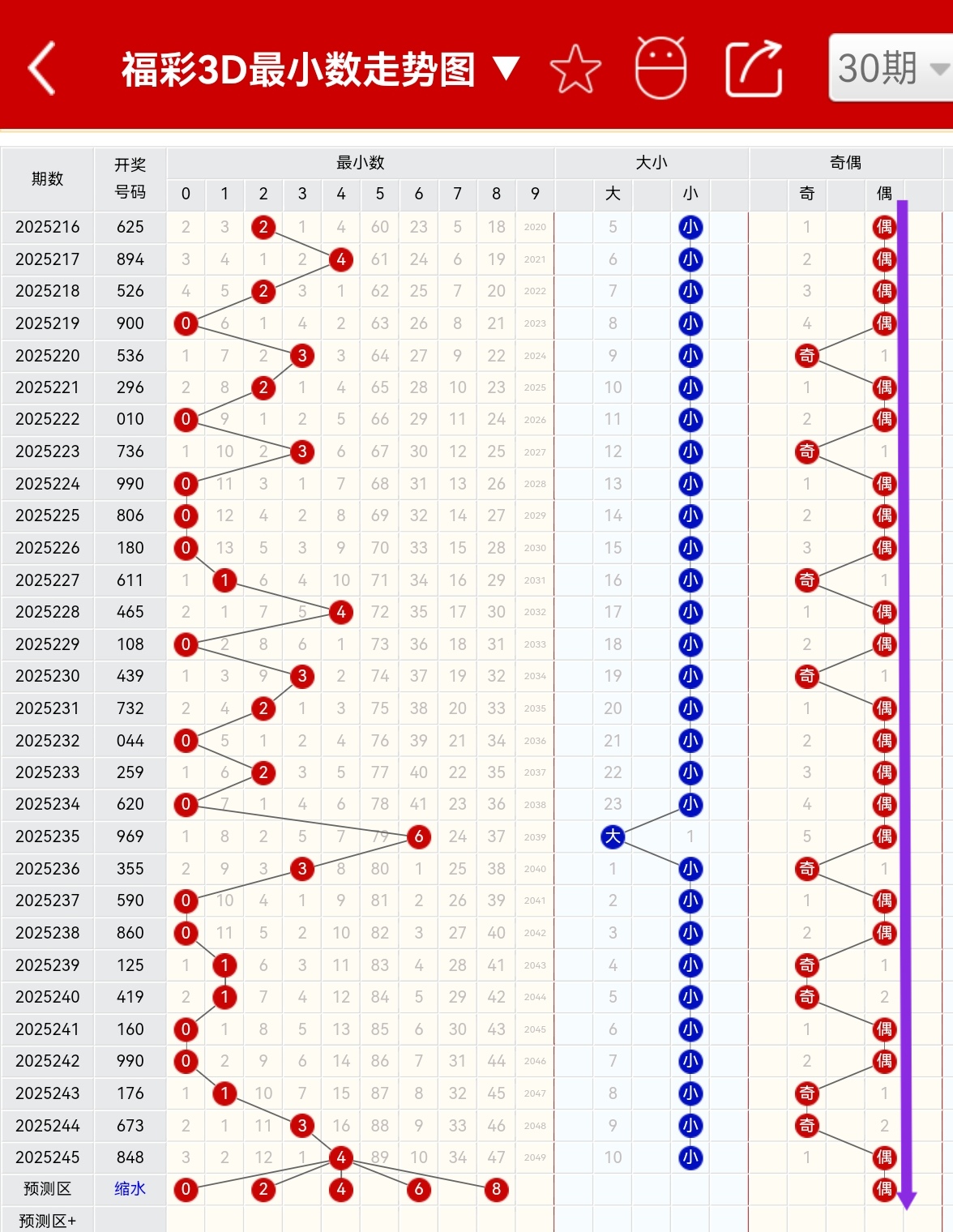Tap 奇 ball in row 2025244

pos(807,1125)
